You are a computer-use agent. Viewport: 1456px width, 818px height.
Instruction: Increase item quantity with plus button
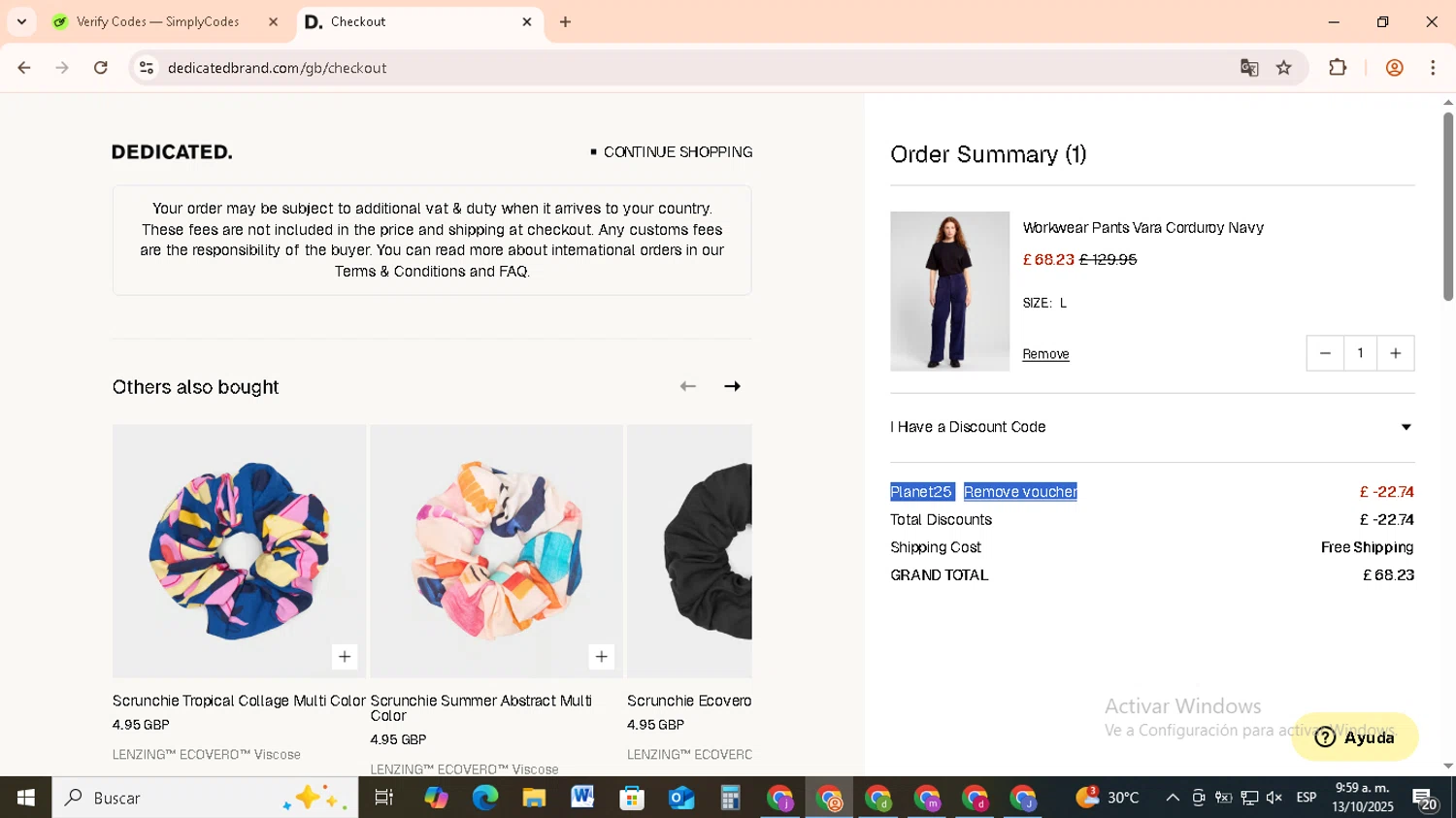click(x=1396, y=353)
